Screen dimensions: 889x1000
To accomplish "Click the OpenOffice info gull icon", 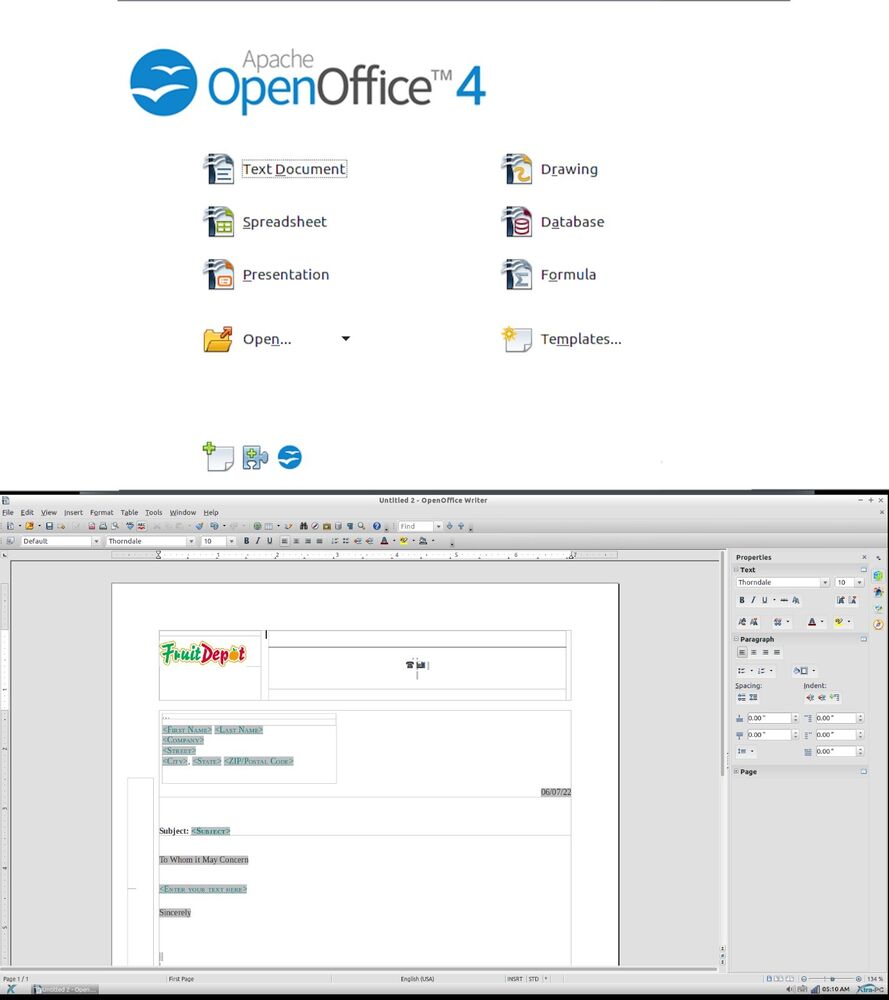I will [290, 457].
